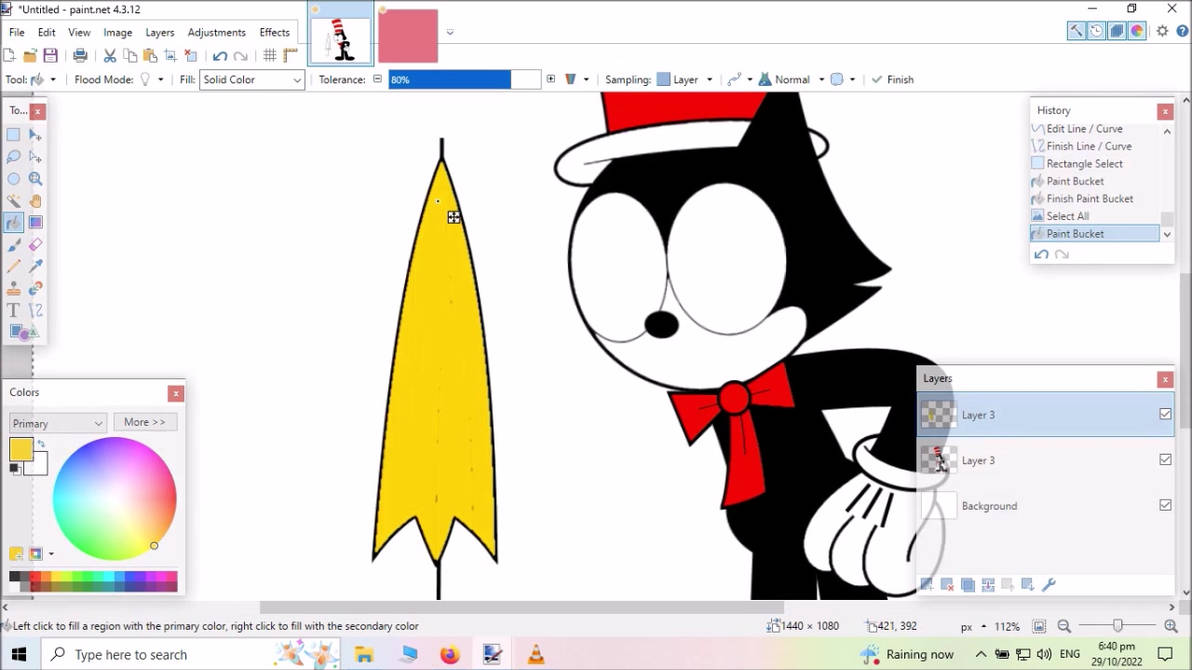Click the zoom slider in status bar
Screen dimensions: 1192x670
click(x=1118, y=626)
